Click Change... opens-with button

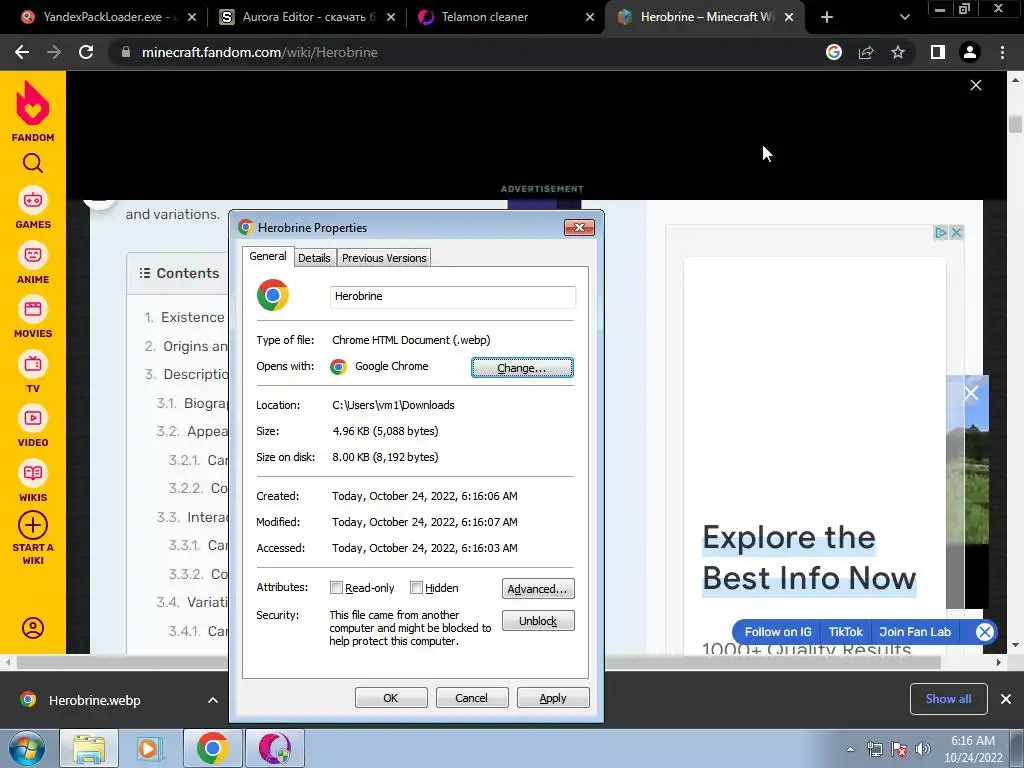(522, 368)
